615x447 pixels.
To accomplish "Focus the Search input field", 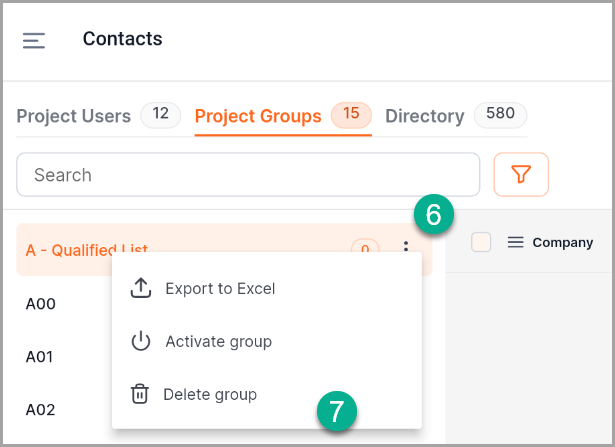I will (248, 175).
